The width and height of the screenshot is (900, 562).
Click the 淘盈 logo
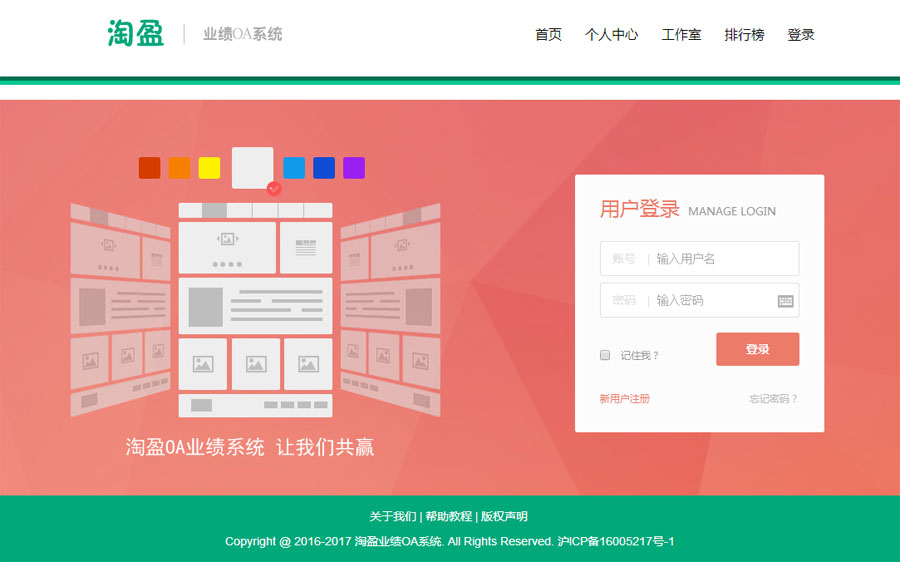click(x=135, y=33)
